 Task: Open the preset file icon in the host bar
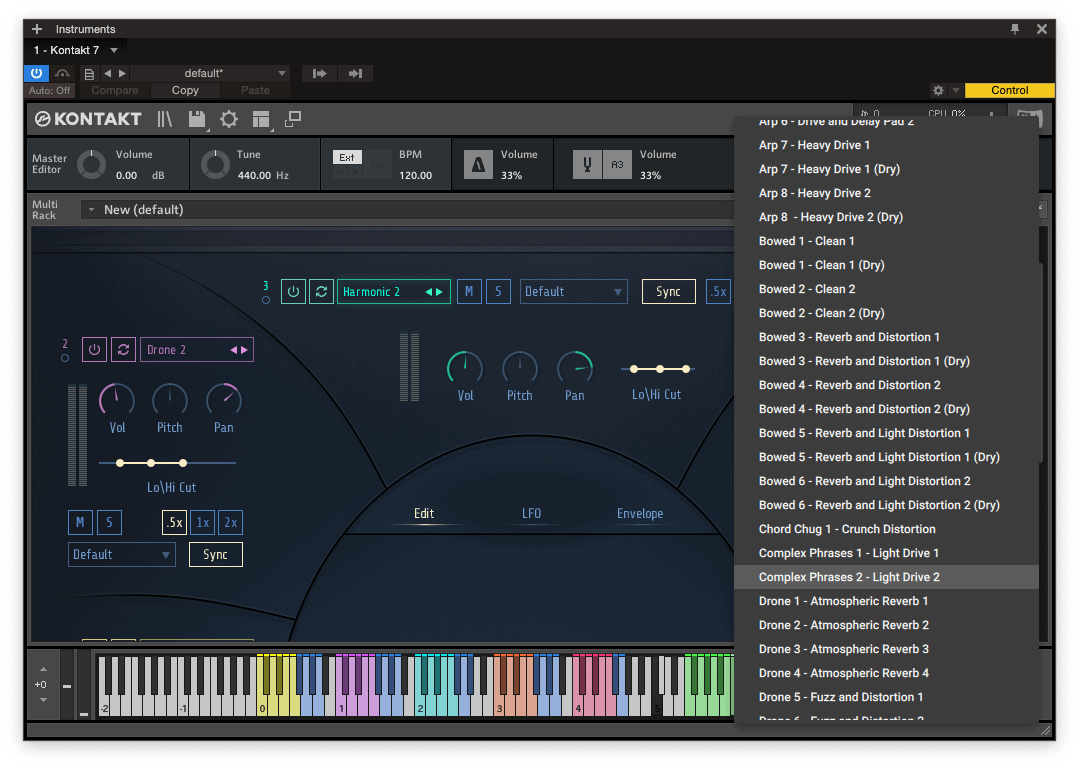click(x=89, y=74)
